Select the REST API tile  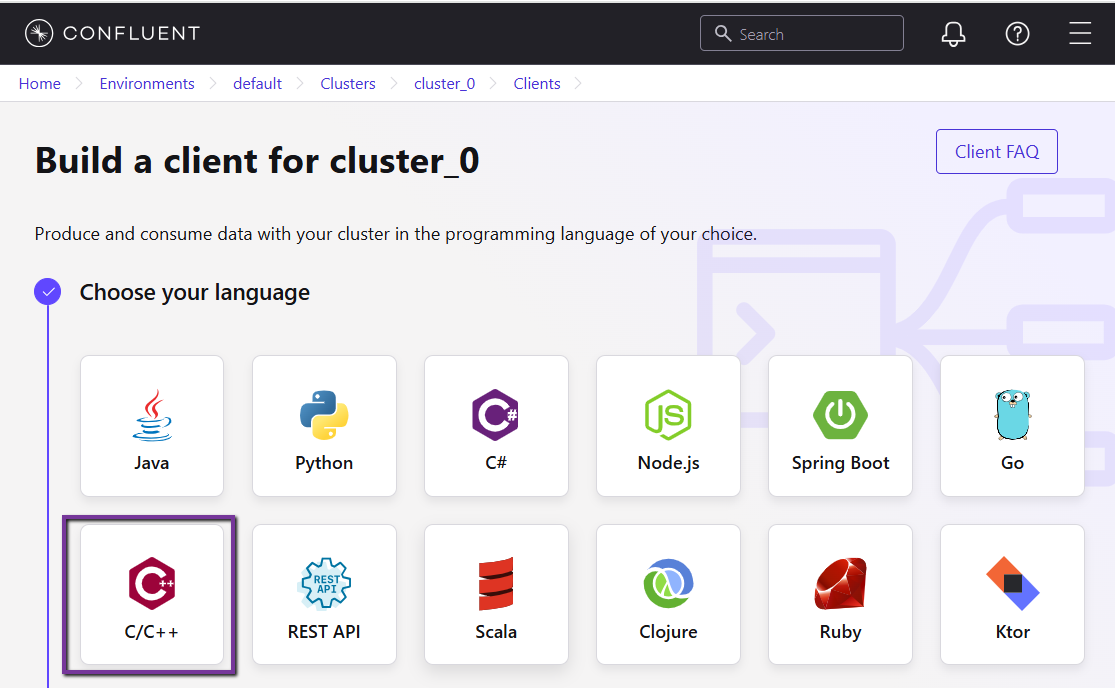point(324,595)
